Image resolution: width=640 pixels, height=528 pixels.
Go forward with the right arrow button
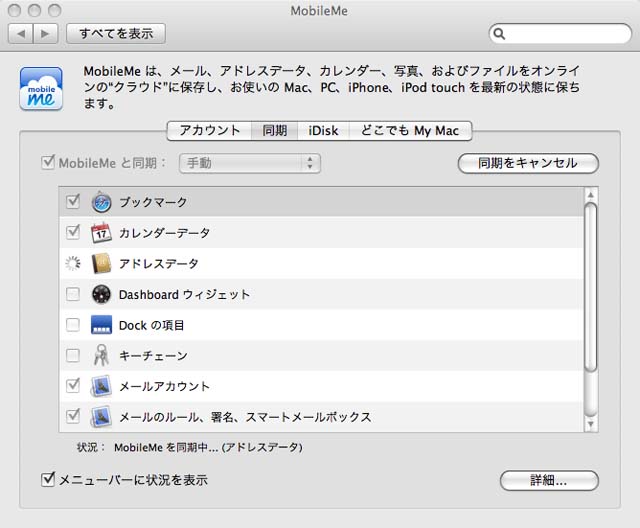pos(45,33)
